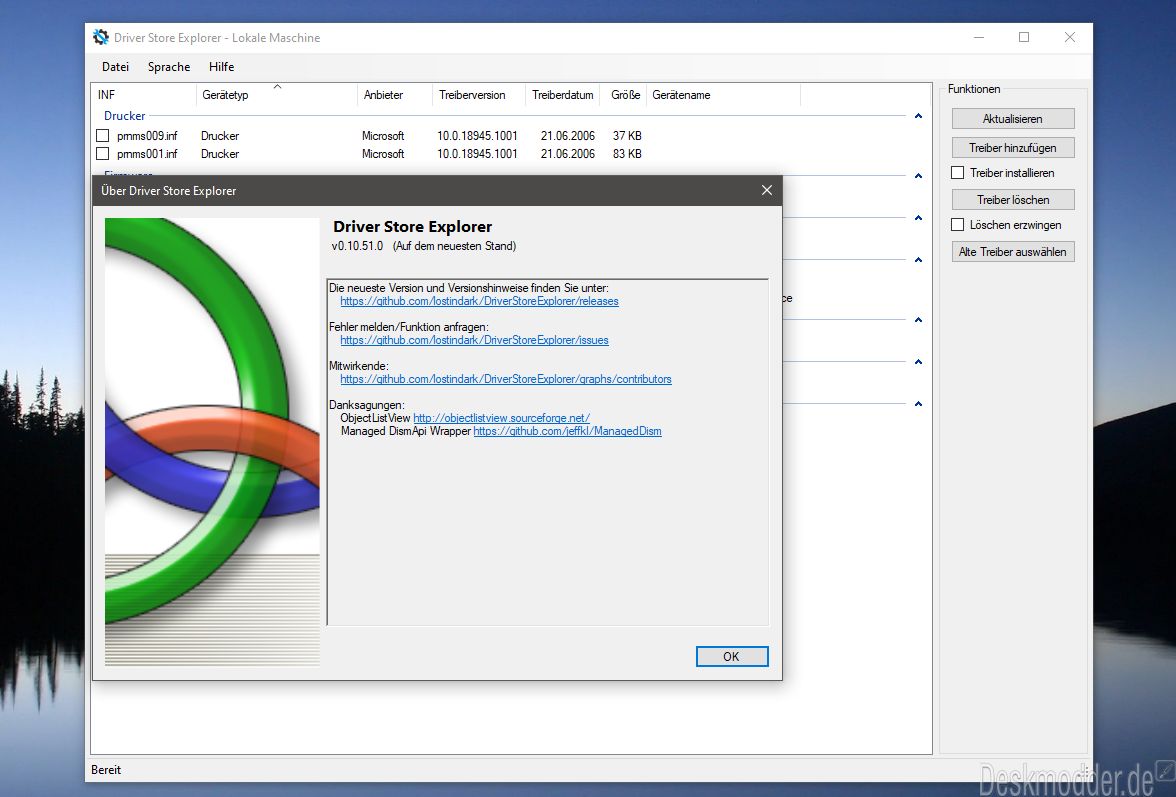Sort by the INF column header
Viewport: 1176px width, 797px height.
click(x=143, y=95)
